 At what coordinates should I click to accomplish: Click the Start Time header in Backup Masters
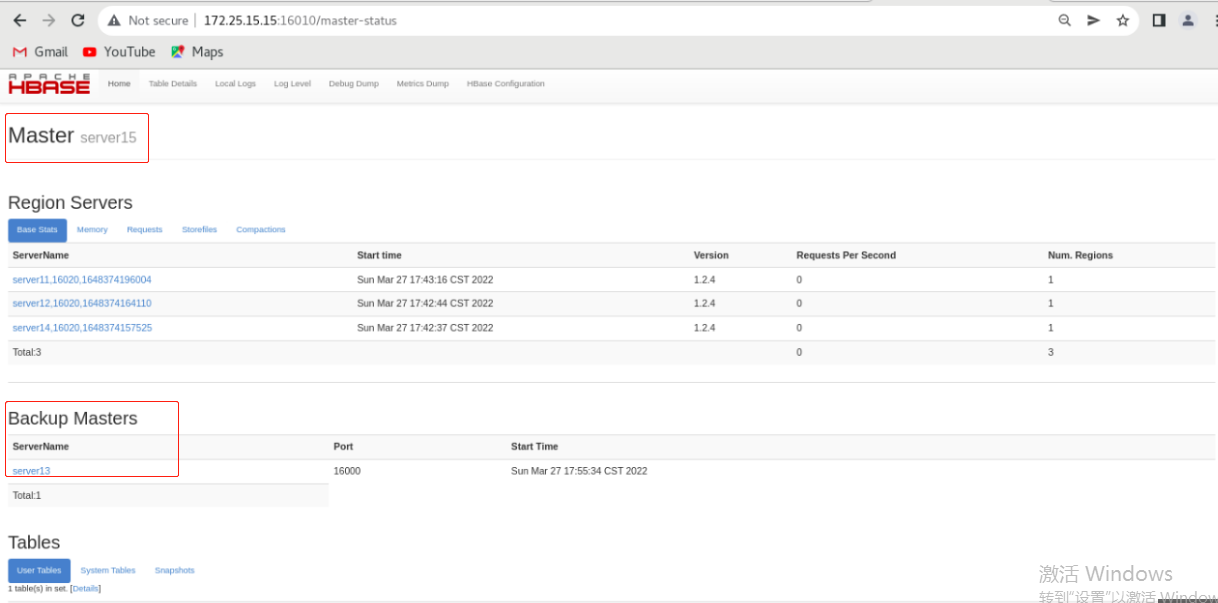(534, 446)
